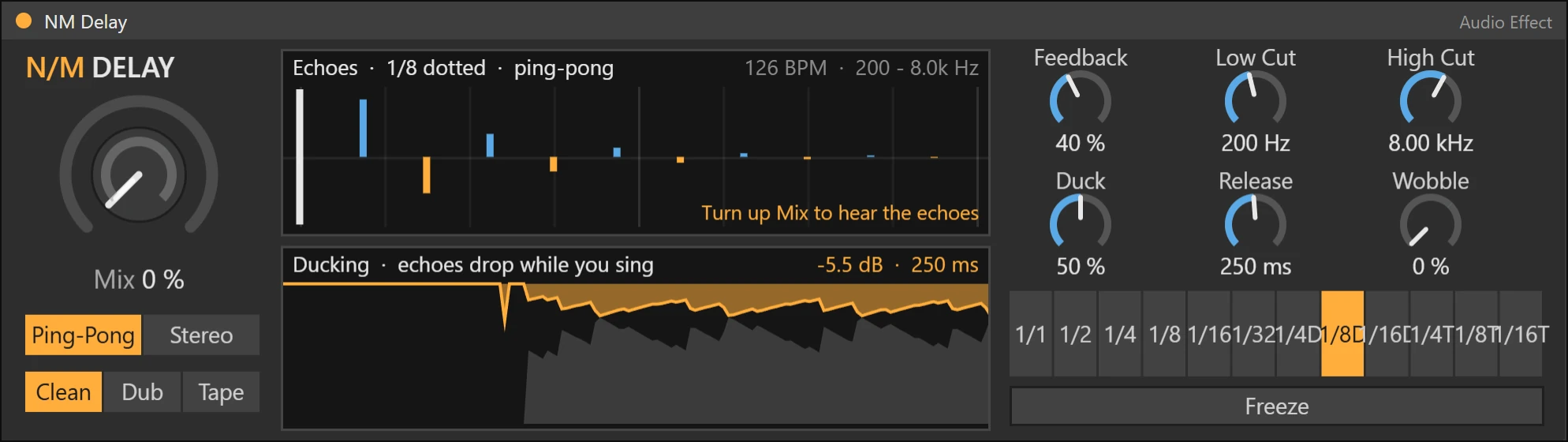Set delay time to 1/4 triplet
Screen dimensions: 1568x442
(x=1432, y=334)
